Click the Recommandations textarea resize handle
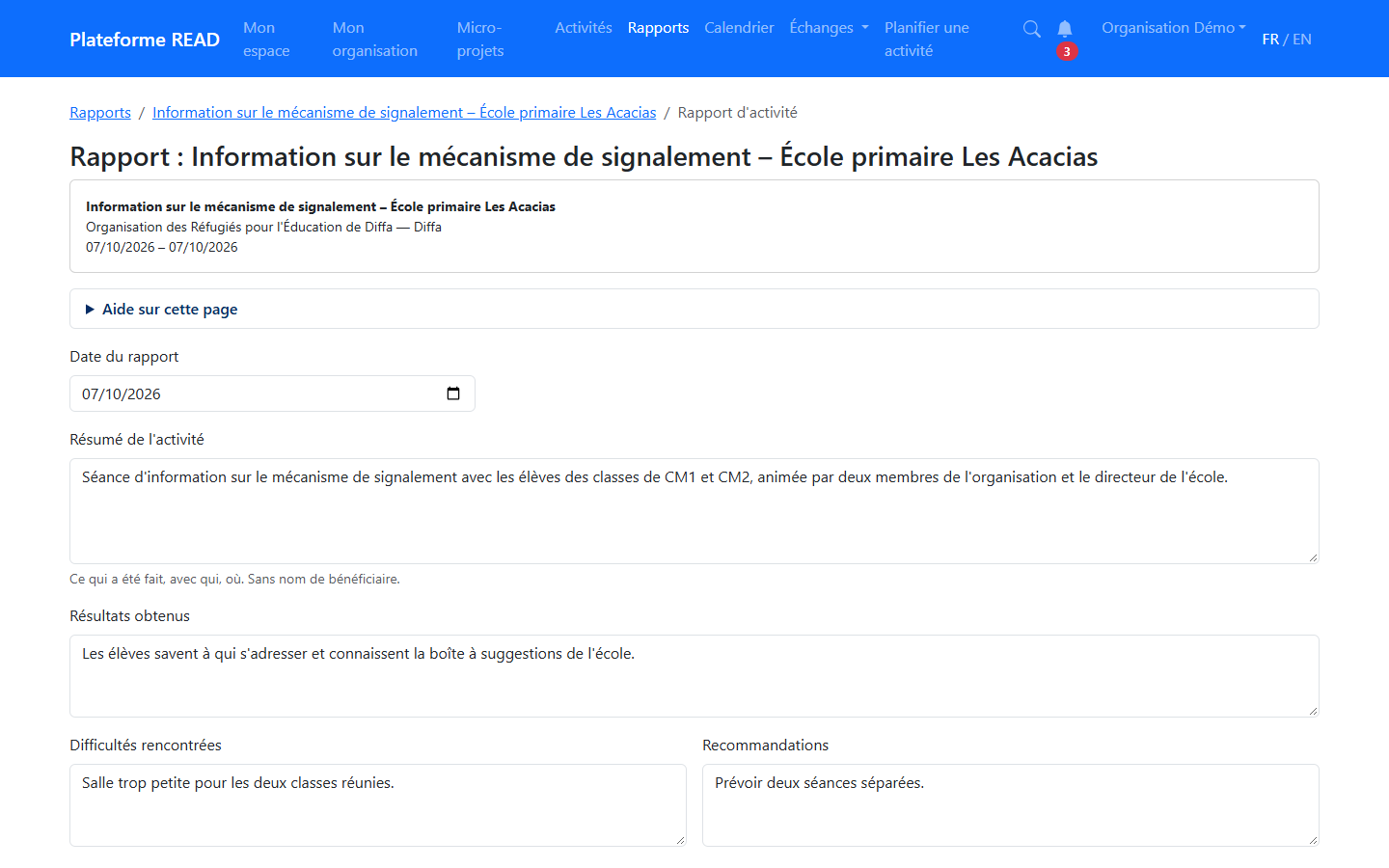1389x868 pixels. pyautogui.click(x=1313, y=840)
